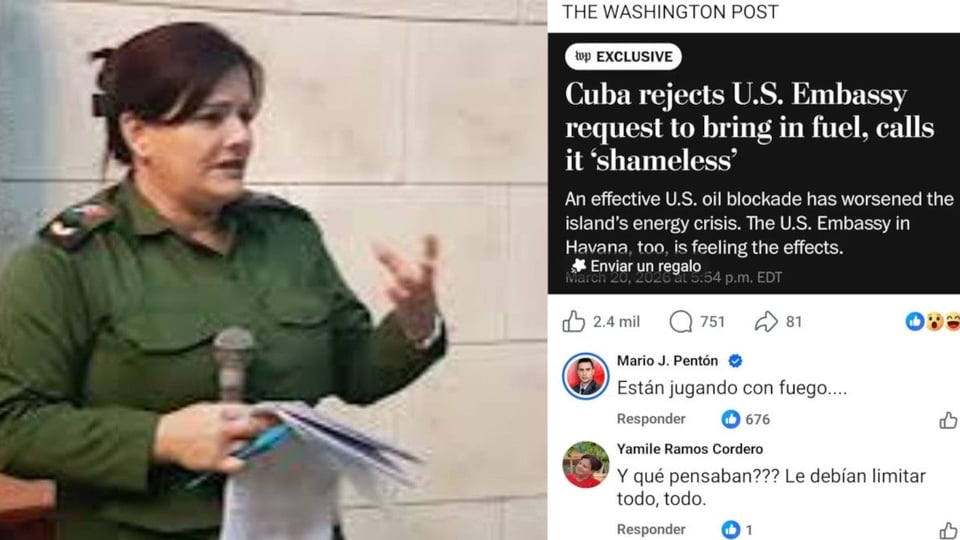This screenshot has height=540, width=960.
Task: Click the Enviar un regalo gift button
Action: [x=636, y=266]
